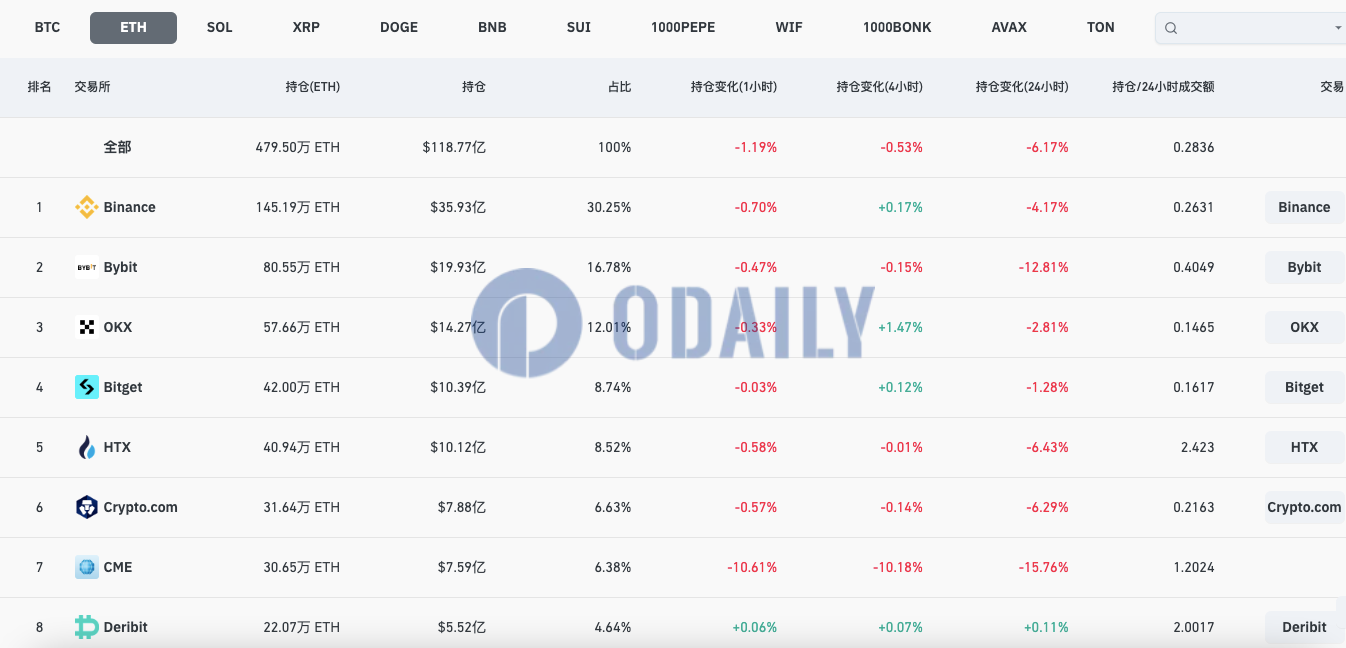Click the Bybit trade button
Screen dimensions: 1346x648
tap(1305, 267)
